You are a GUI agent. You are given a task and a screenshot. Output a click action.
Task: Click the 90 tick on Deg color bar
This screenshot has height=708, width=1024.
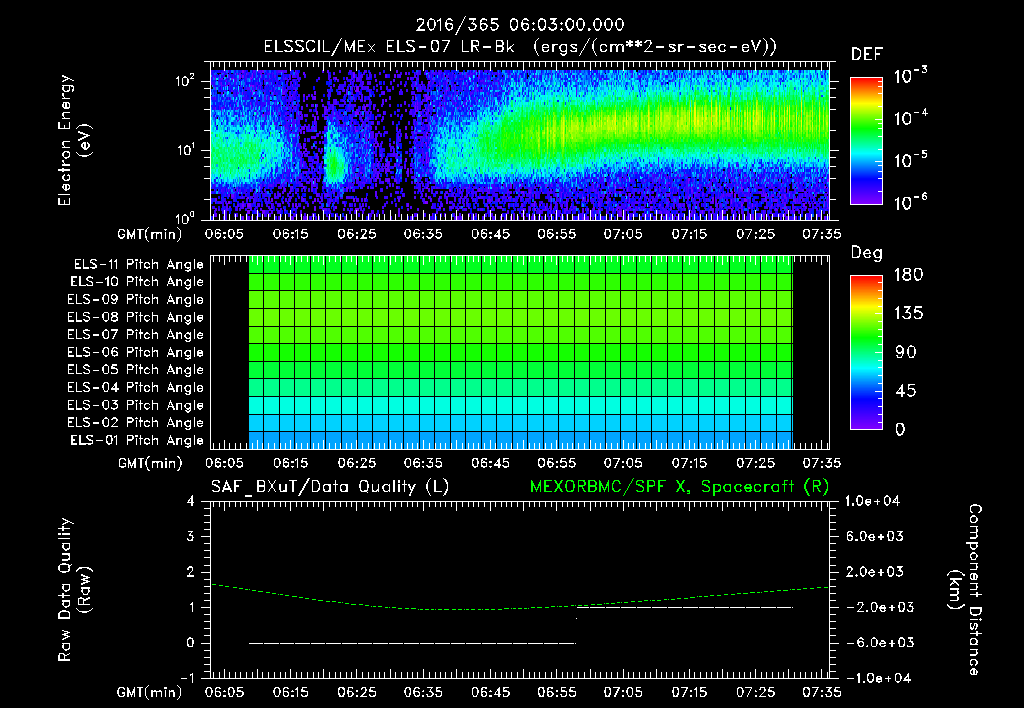pos(906,353)
